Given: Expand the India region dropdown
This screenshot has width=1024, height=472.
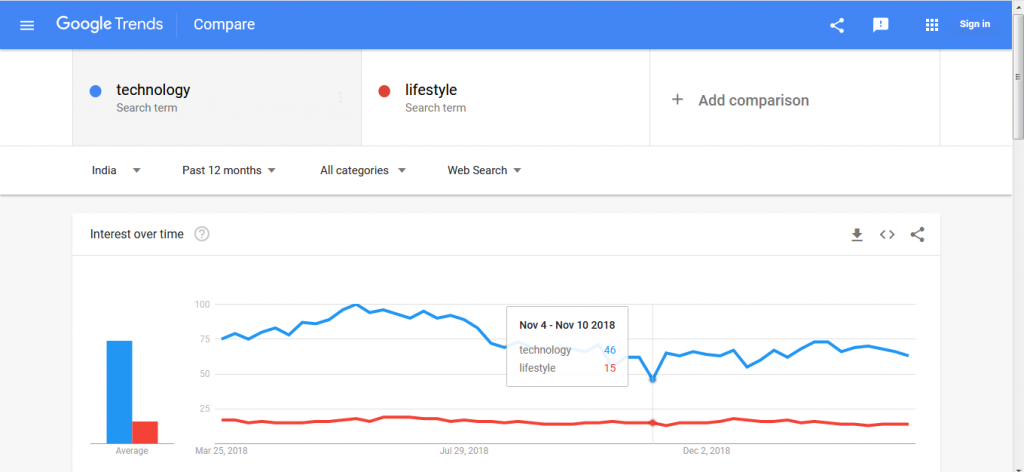Looking at the screenshot, I should (116, 170).
